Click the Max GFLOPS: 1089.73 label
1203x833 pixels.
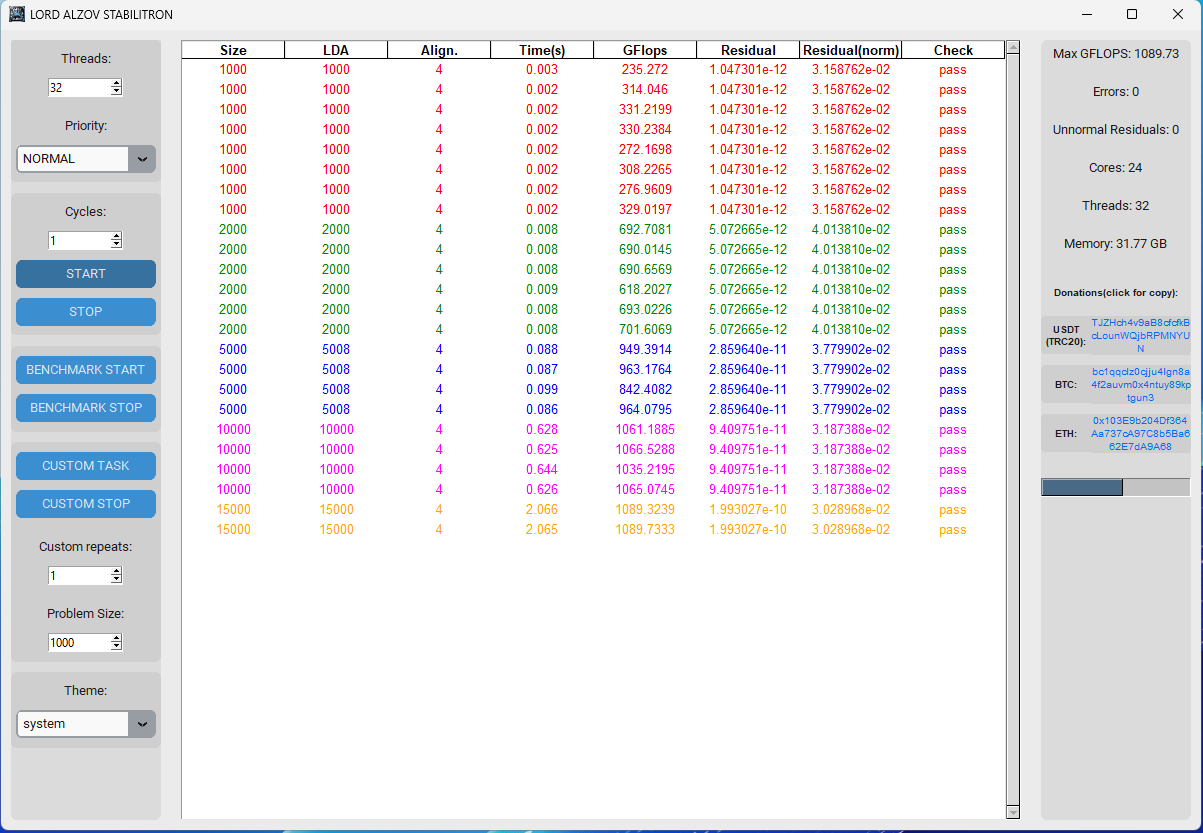(x=1116, y=54)
